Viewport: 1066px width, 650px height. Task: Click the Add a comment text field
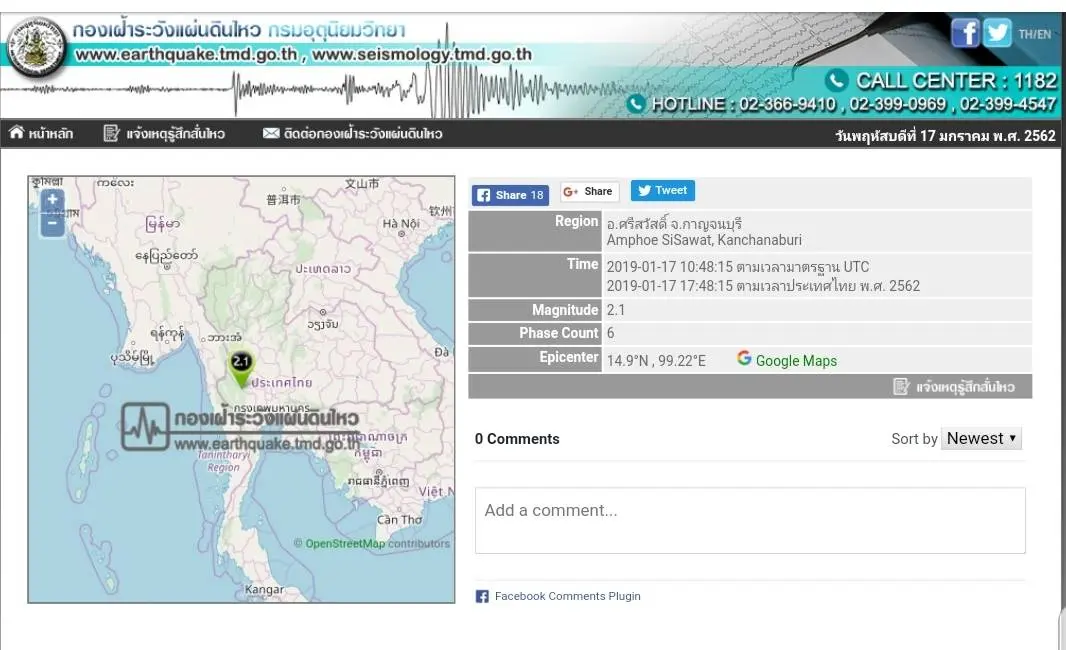coord(749,520)
